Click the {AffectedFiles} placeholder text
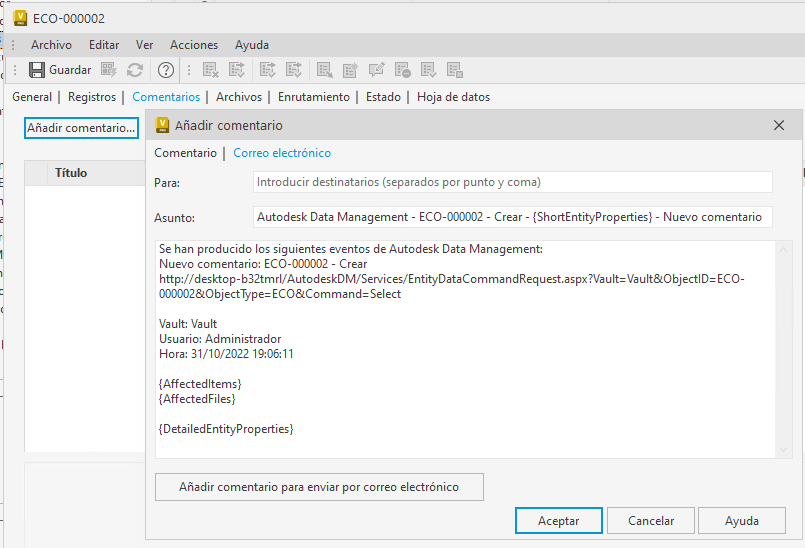This screenshot has width=805, height=548. [197, 399]
